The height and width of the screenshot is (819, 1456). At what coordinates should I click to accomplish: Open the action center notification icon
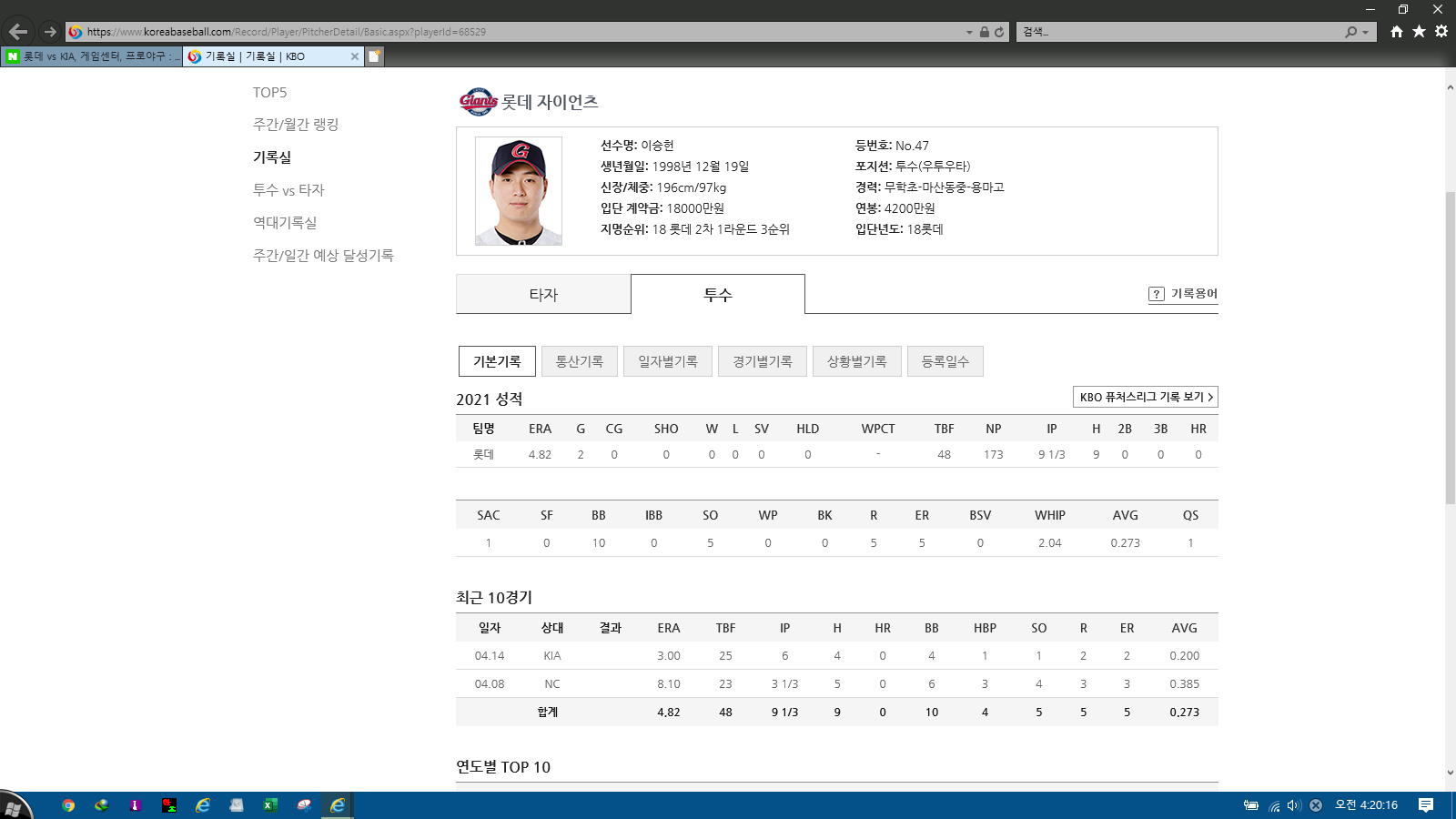[x=1426, y=805]
